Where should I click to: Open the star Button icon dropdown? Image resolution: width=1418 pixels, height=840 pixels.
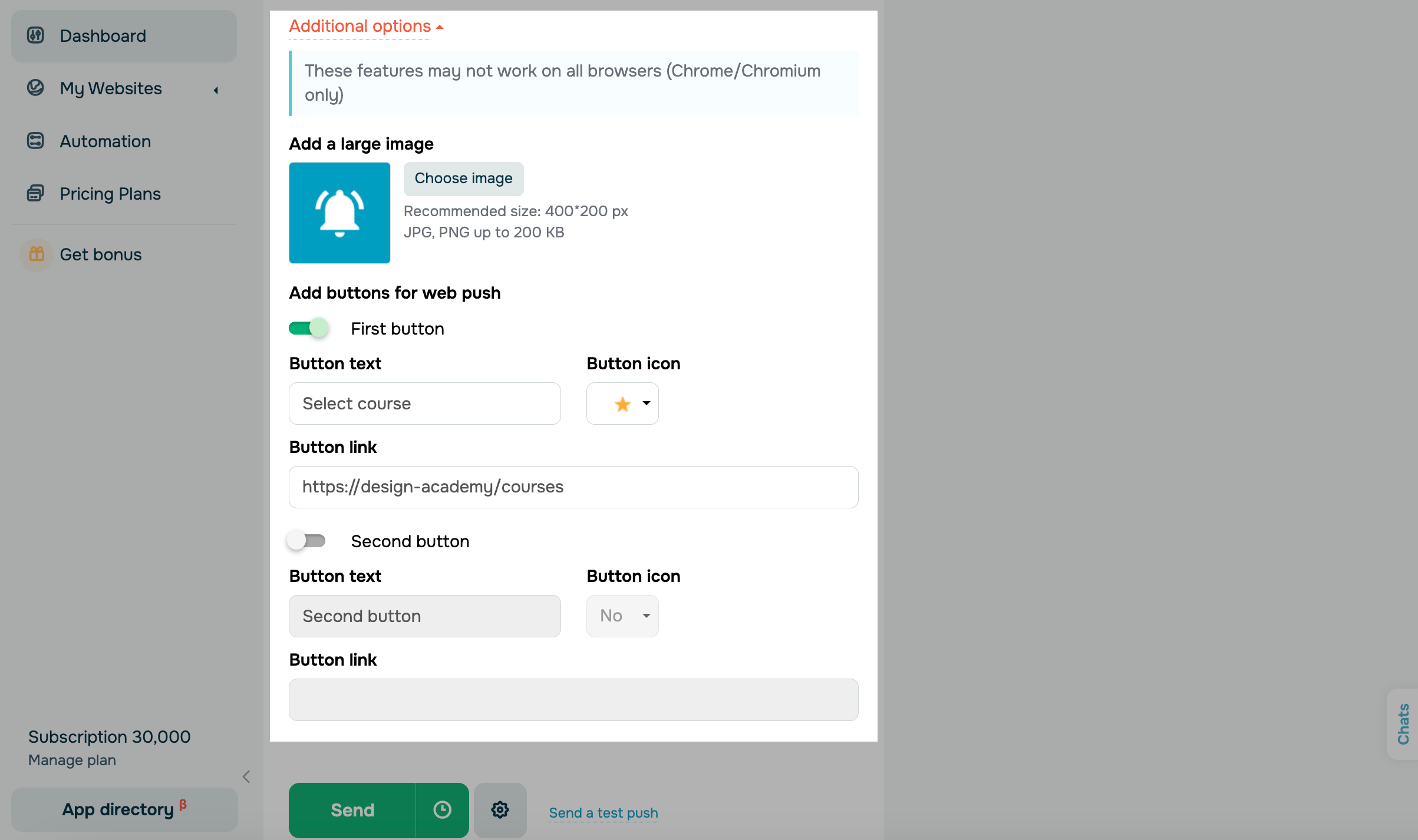(x=622, y=404)
